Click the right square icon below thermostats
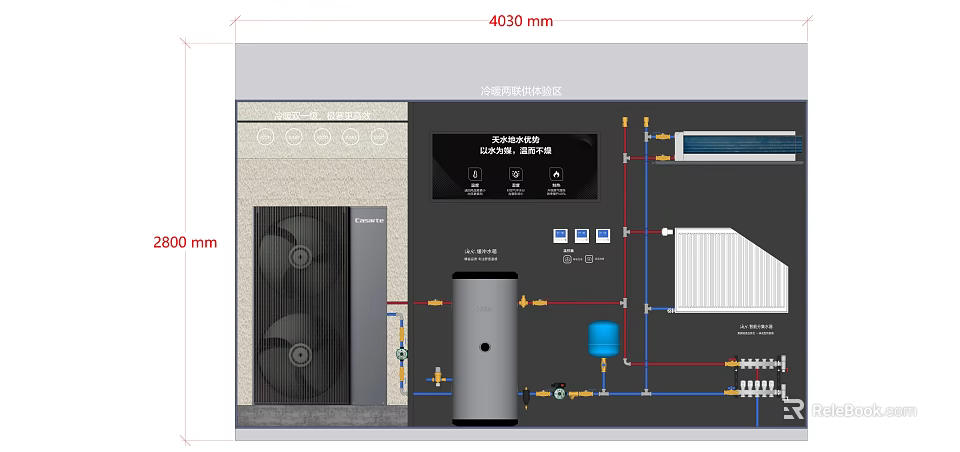Screen dimensions: 960x452 (x=588, y=259)
